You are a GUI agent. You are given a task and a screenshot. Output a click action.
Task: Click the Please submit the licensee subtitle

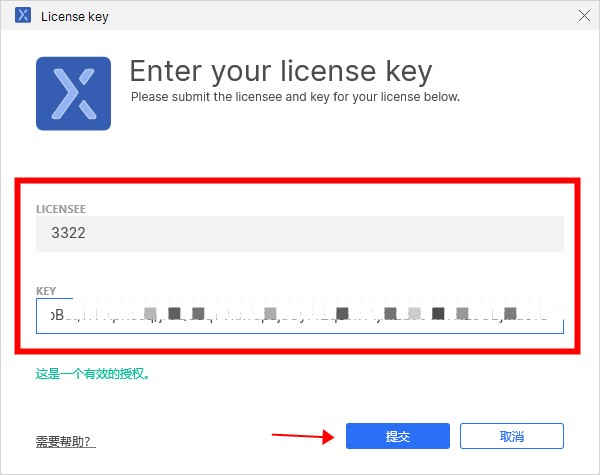(x=295, y=97)
